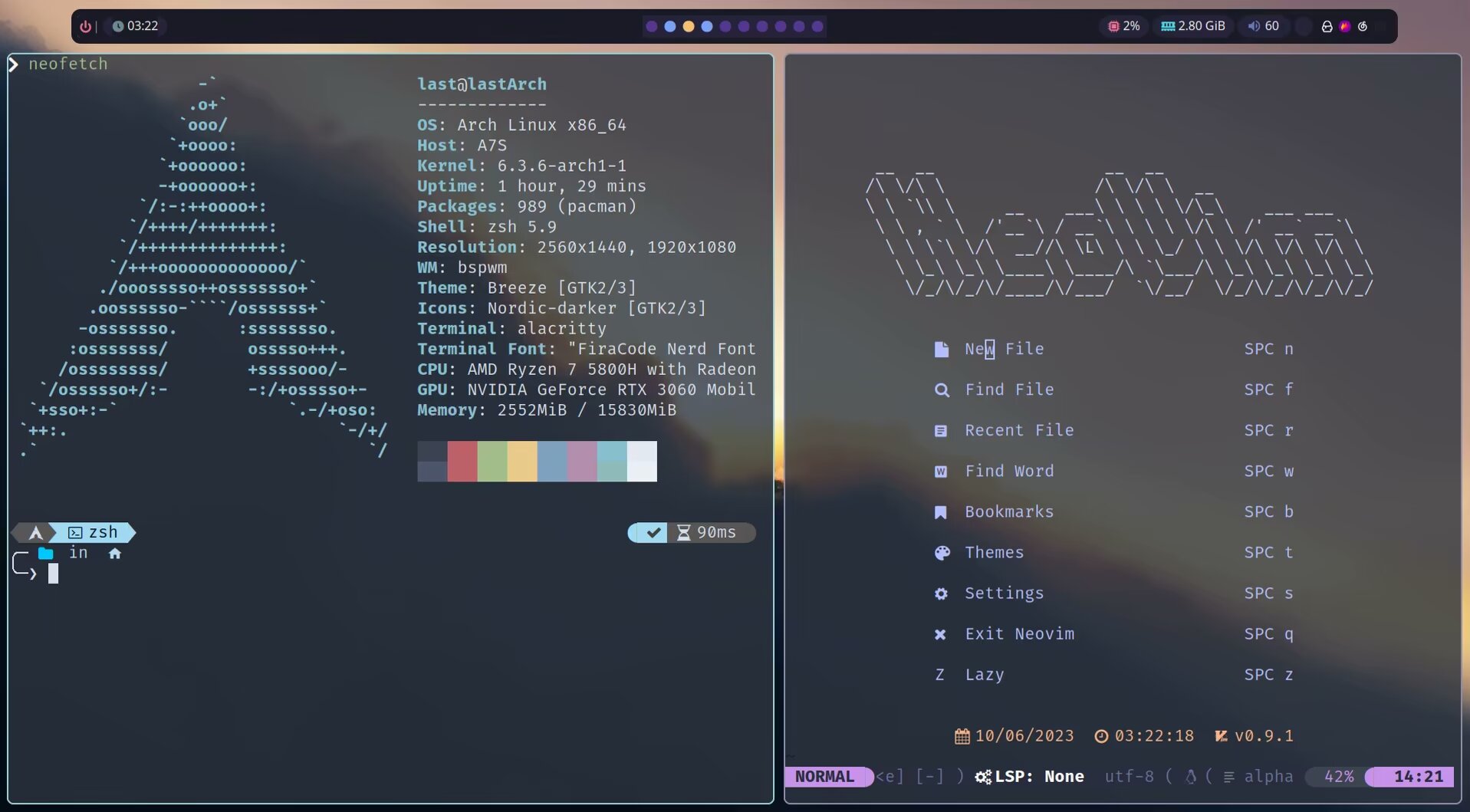Screen dimensions: 1470x812
Task: Click the Settings gear icon in Neovim
Action: (941, 593)
